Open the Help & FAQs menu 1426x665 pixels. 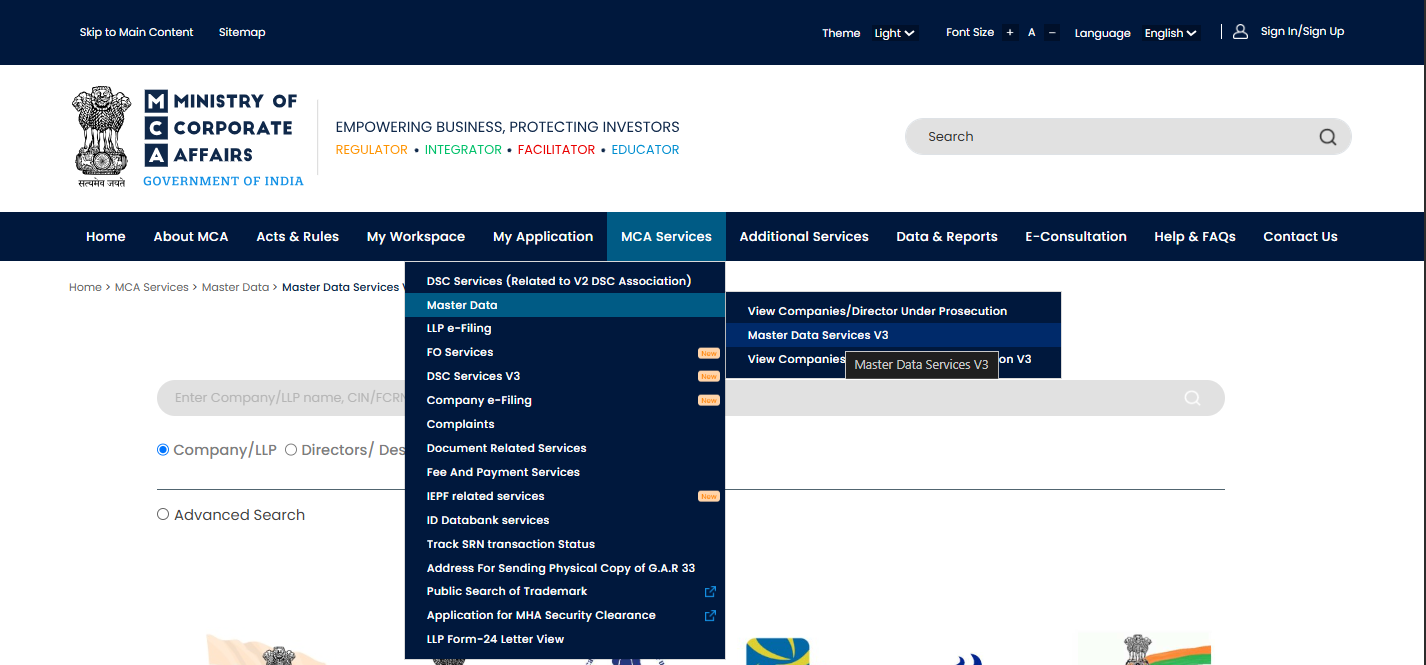[x=1195, y=237]
